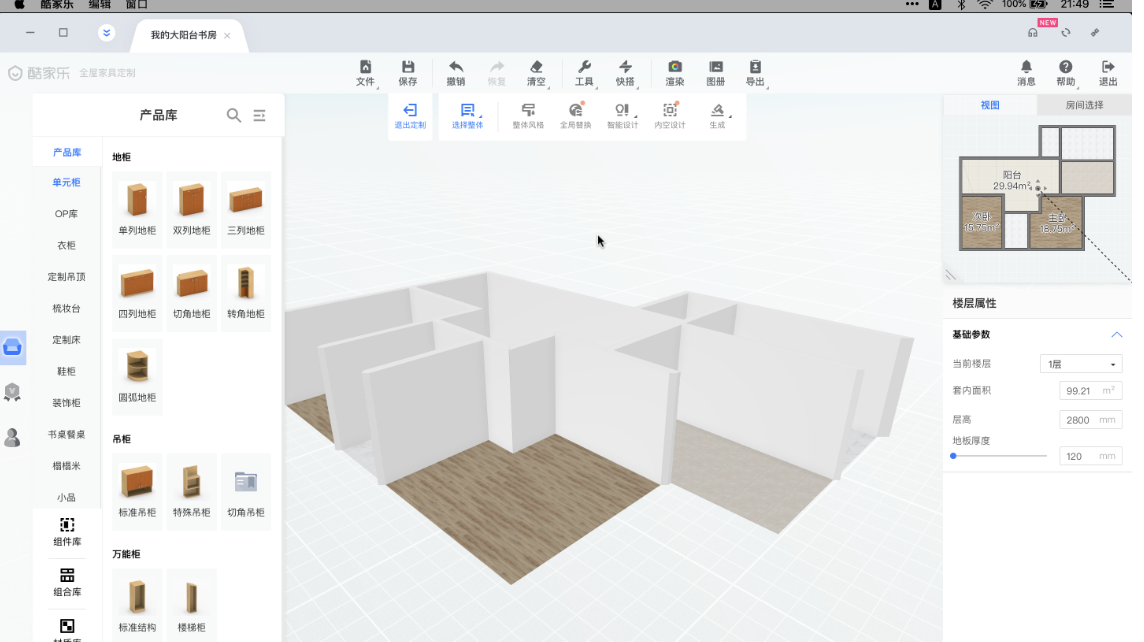Select the 衣柜 category in sidebar
Image resolution: width=1144 pixels, height=642 pixels.
click(66, 245)
